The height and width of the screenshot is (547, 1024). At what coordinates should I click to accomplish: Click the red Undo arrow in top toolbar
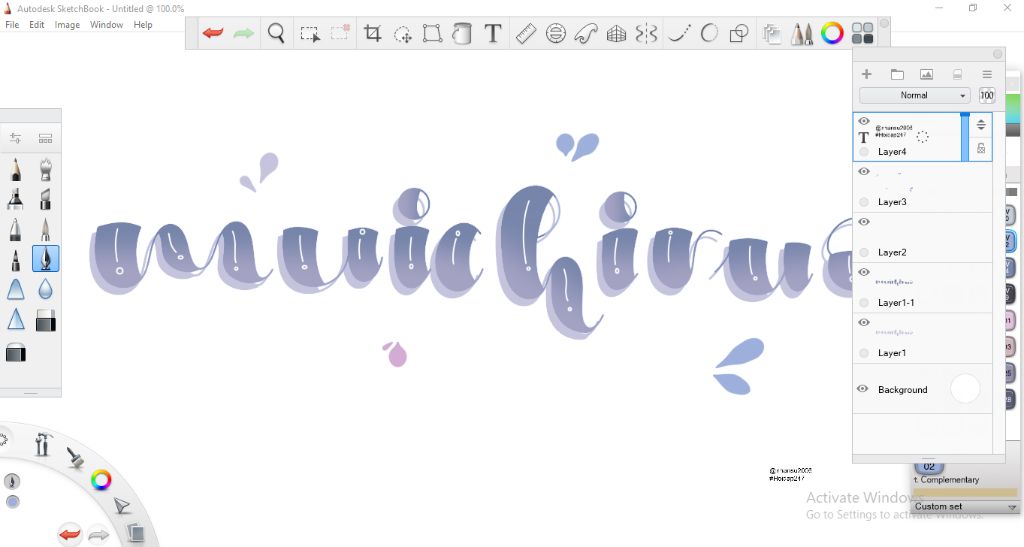tap(213, 33)
